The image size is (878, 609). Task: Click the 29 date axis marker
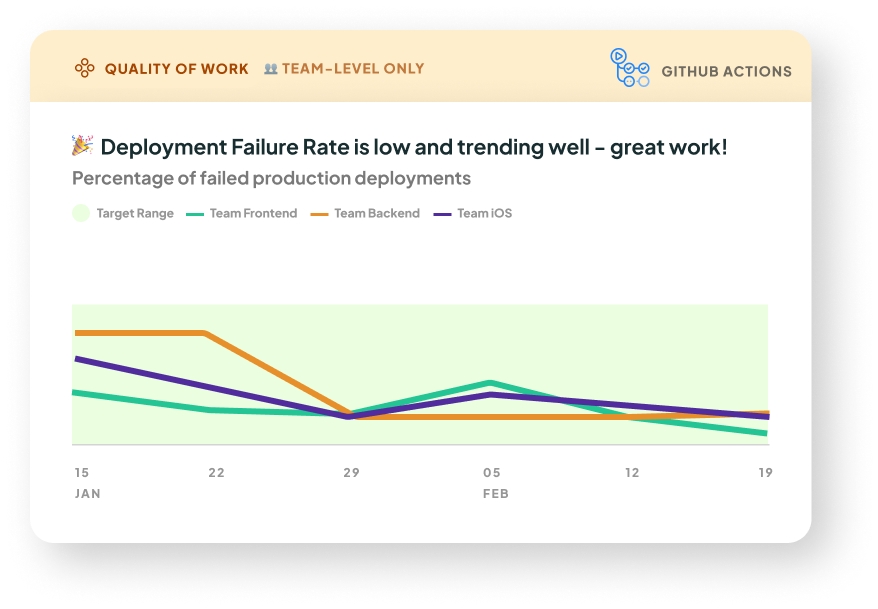351,472
